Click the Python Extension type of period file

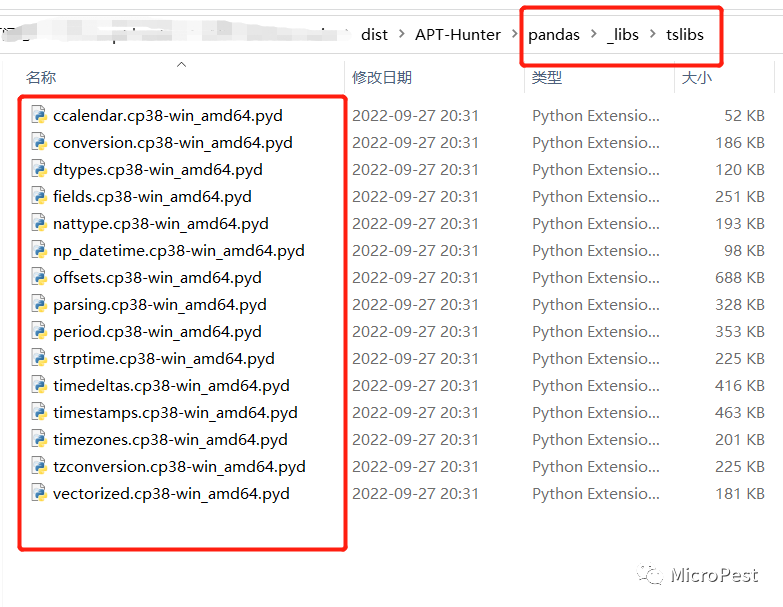click(x=596, y=331)
